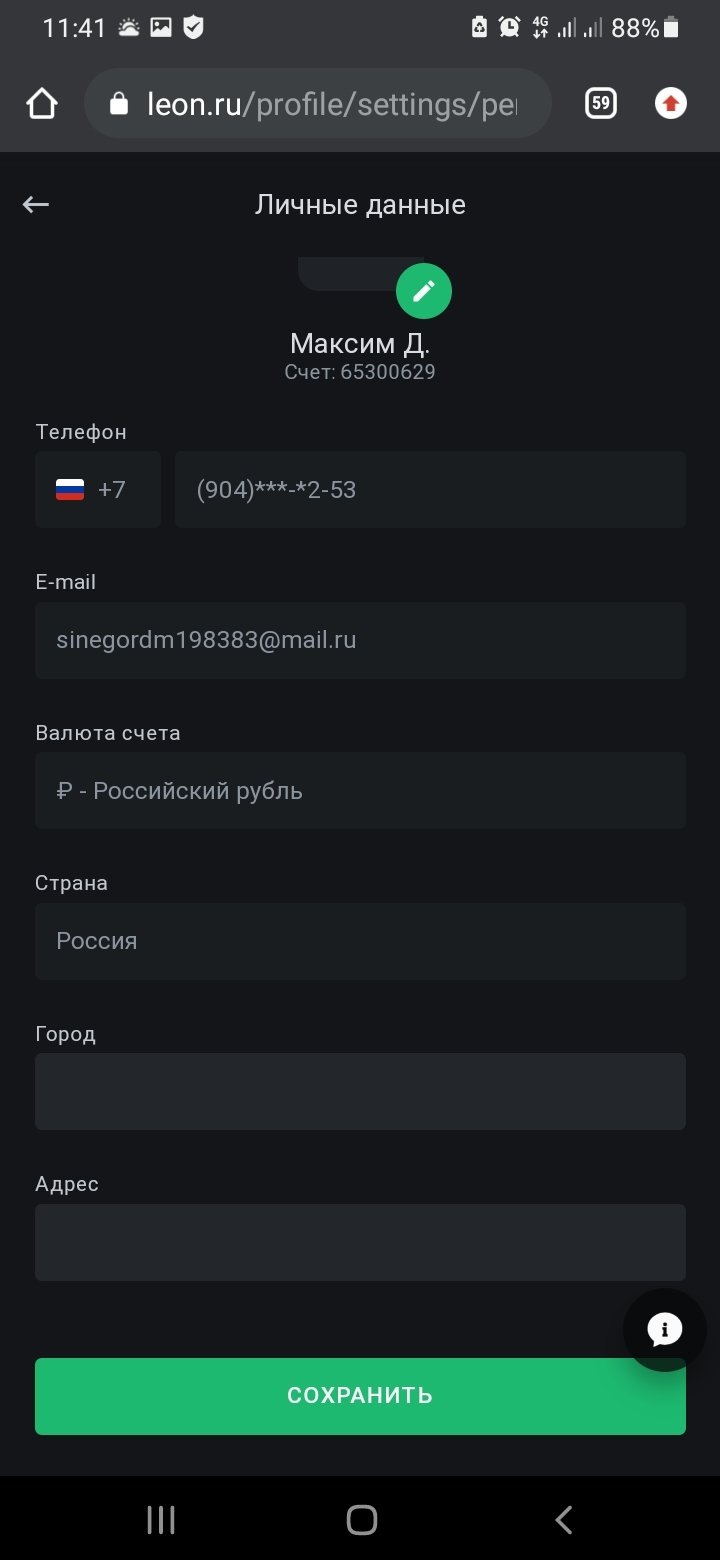Screen dimensions: 720x1560
Task: Open the Страна country field
Action: pyautogui.click(x=360, y=941)
